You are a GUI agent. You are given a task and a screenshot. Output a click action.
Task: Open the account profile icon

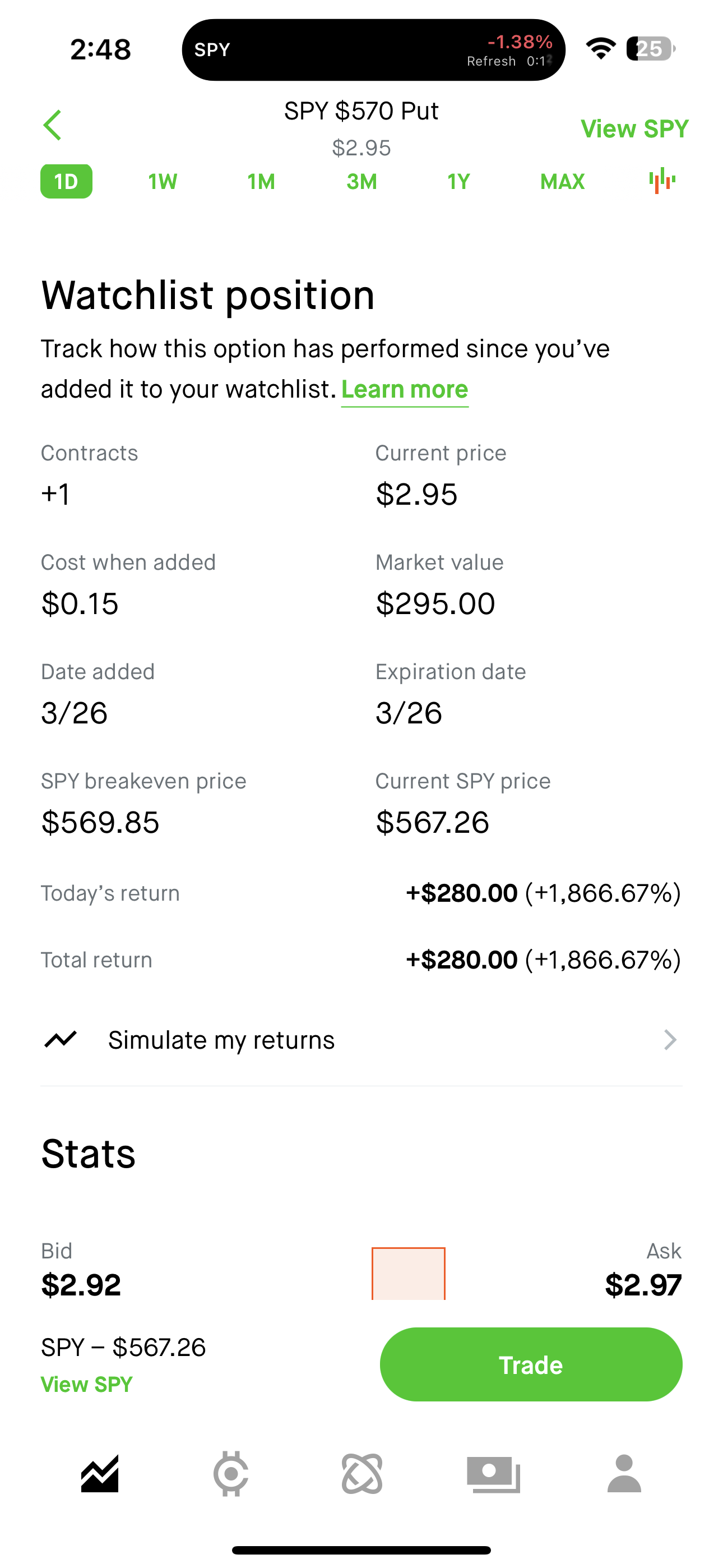pyautogui.click(x=624, y=1474)
